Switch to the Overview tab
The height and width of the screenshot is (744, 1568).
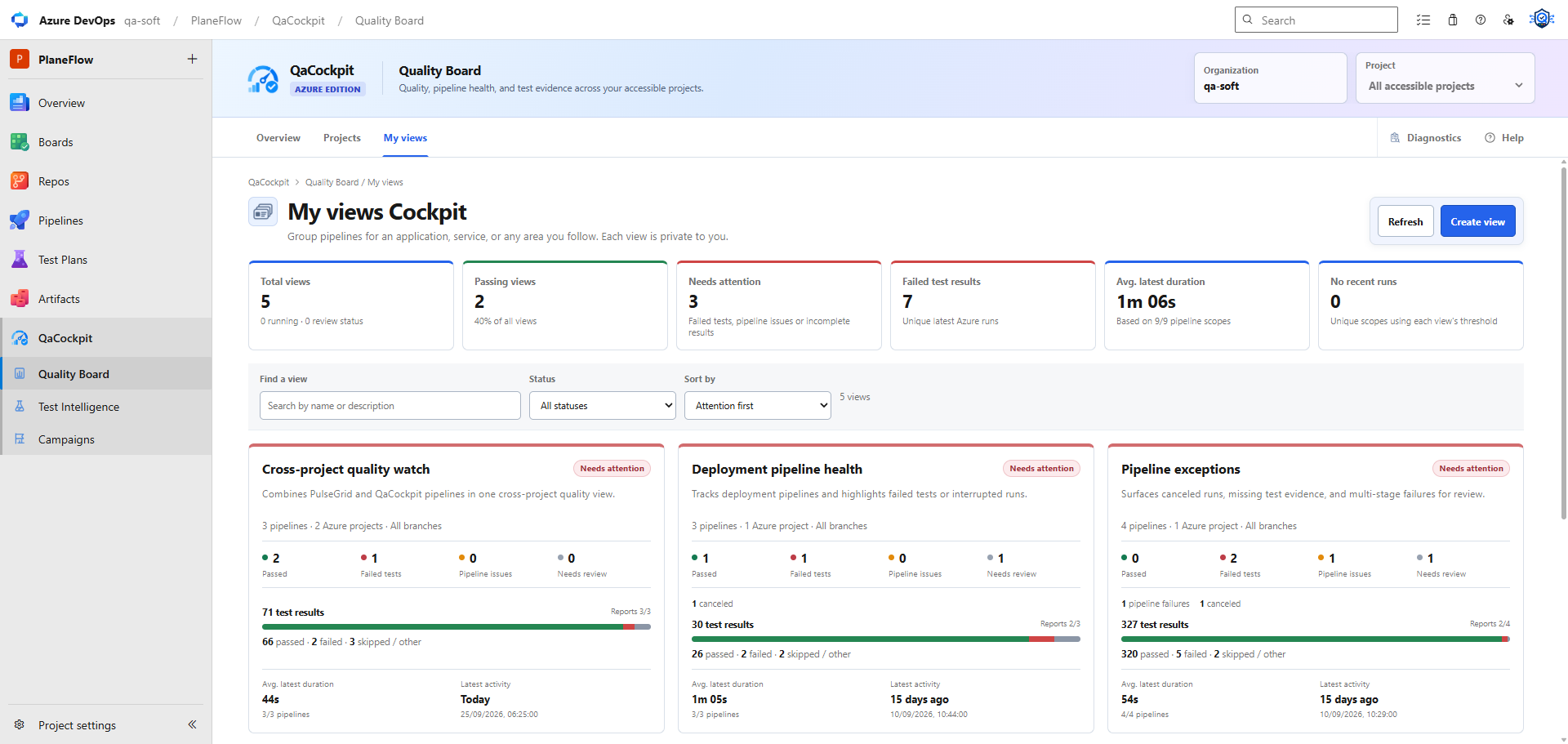click(278, 138)
